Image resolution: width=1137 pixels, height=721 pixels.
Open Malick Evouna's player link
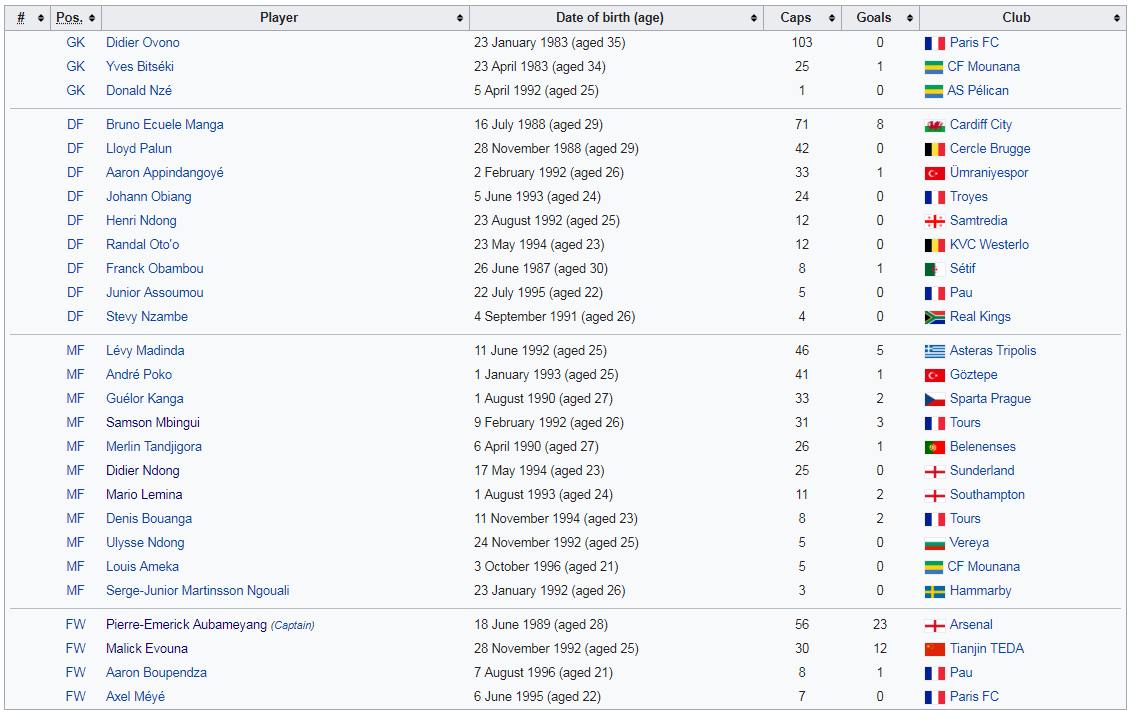(x=147, y=648)
